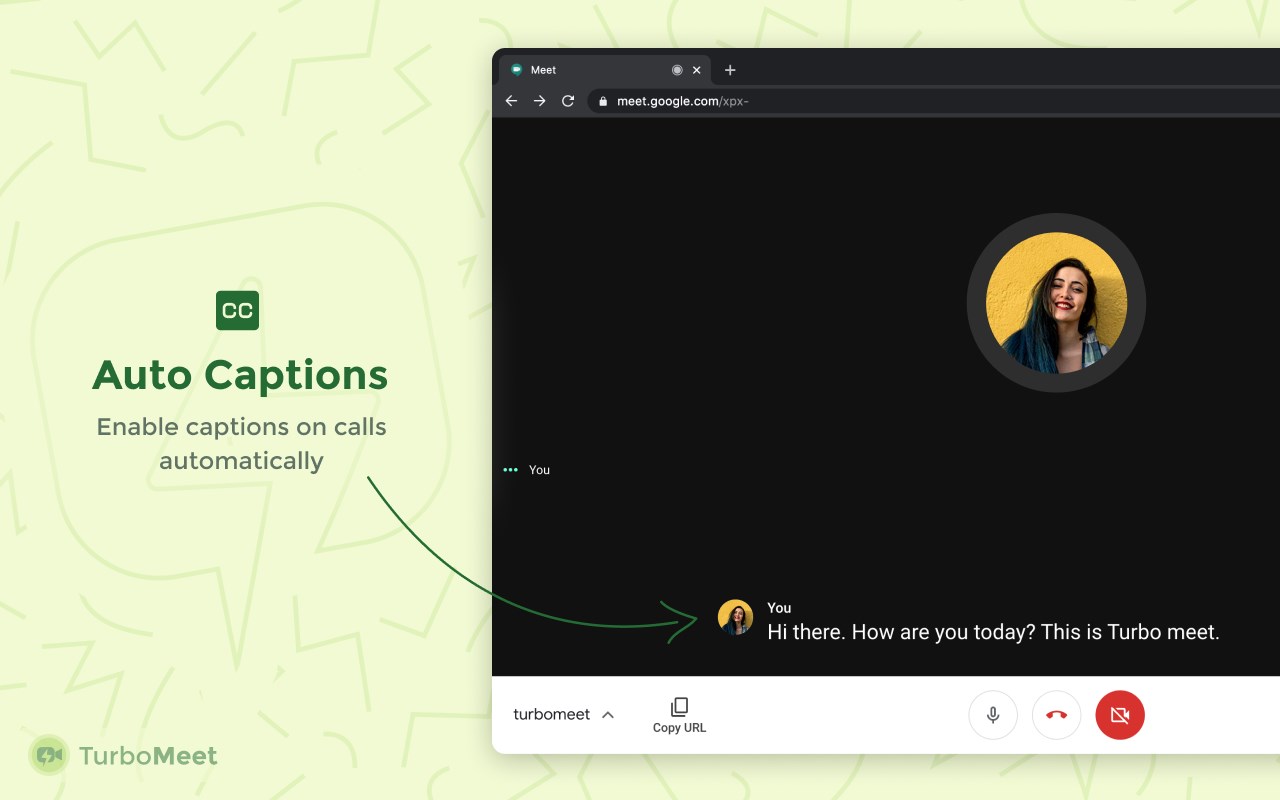Click the Copy URL button
The width and height of the screenshot is (1280, 800).
(680, 716)
